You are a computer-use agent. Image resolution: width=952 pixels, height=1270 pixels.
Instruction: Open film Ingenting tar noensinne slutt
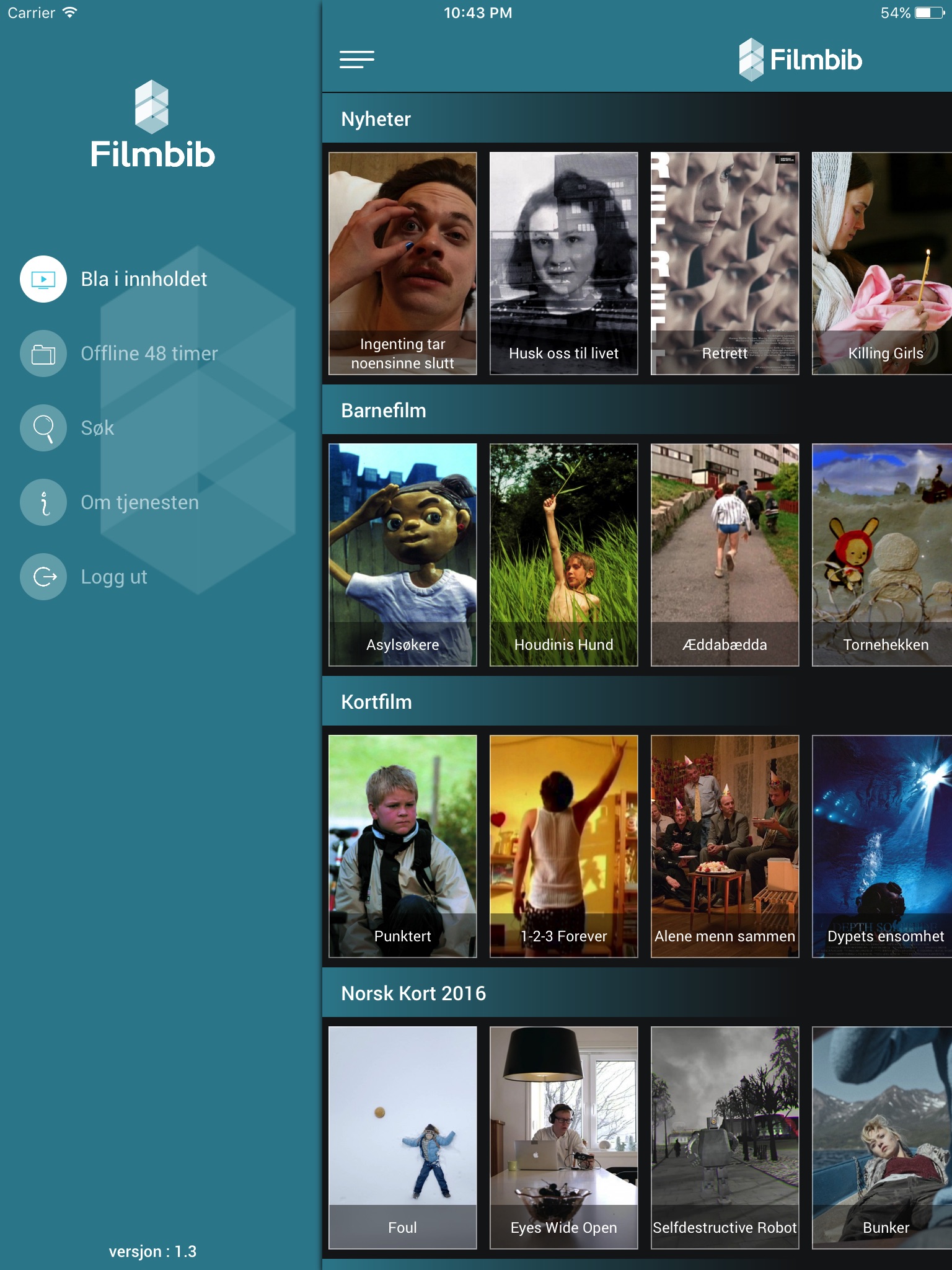(x=403, y=264)
